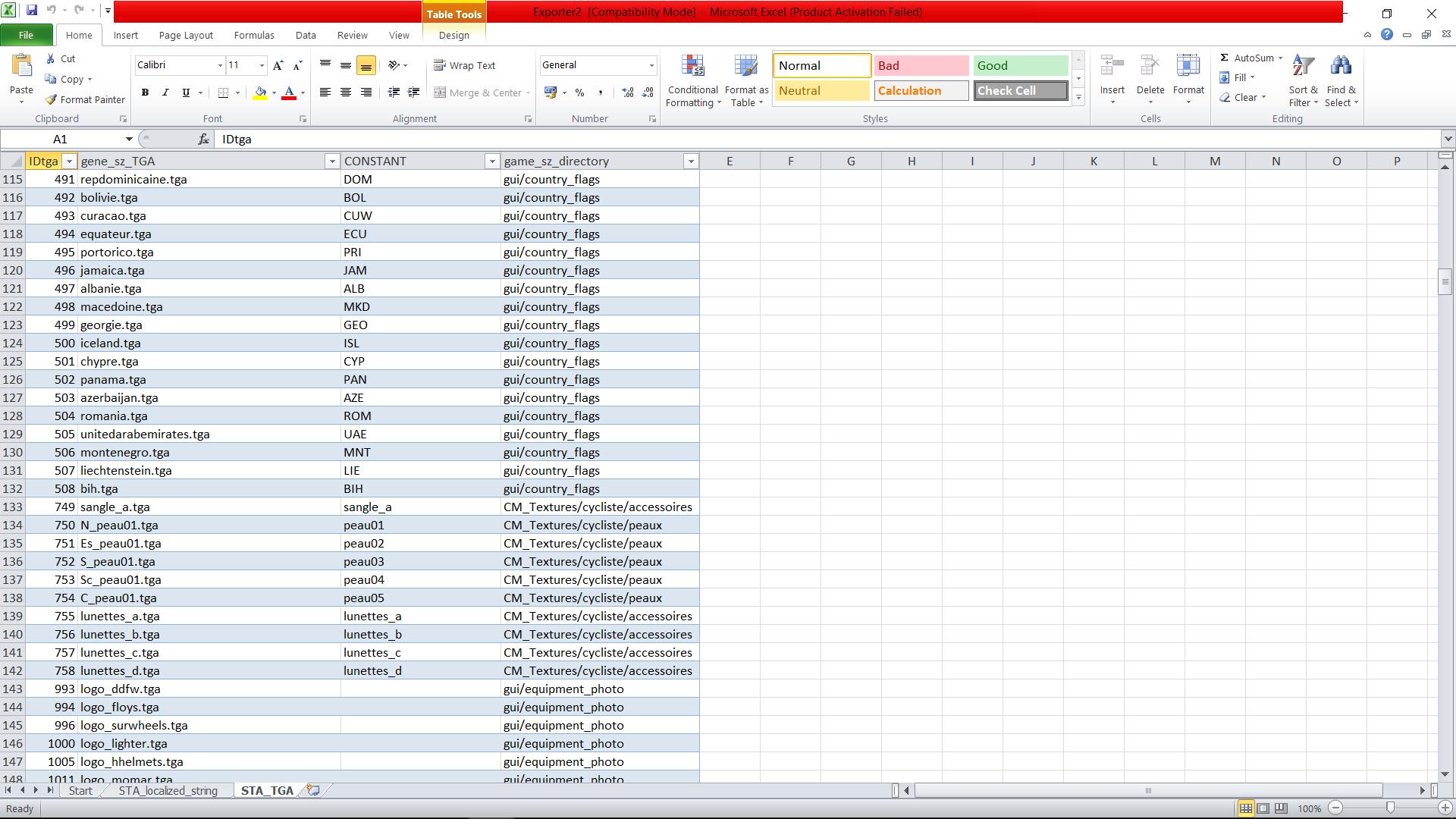1456x819 pixels.
Task: Open the Formulas ribbon tab
Action: coord(253,35)
